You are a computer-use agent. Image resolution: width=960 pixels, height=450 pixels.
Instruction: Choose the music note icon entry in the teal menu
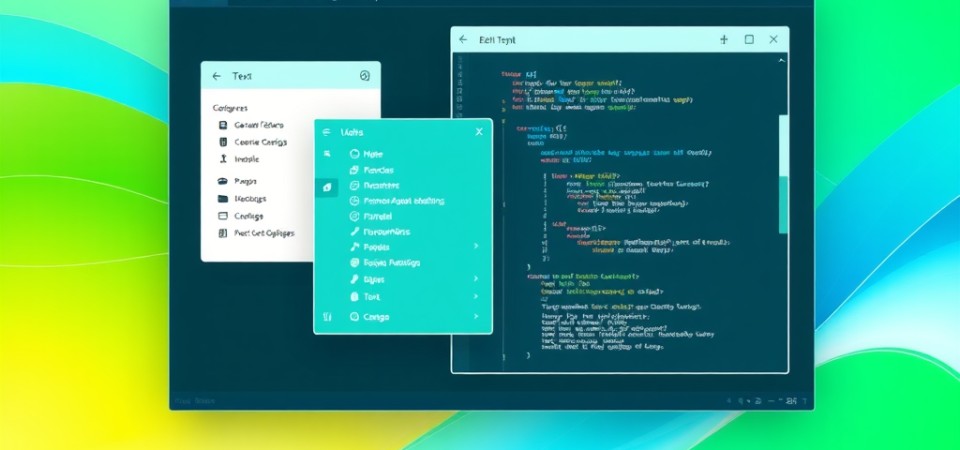click(369, 247)
